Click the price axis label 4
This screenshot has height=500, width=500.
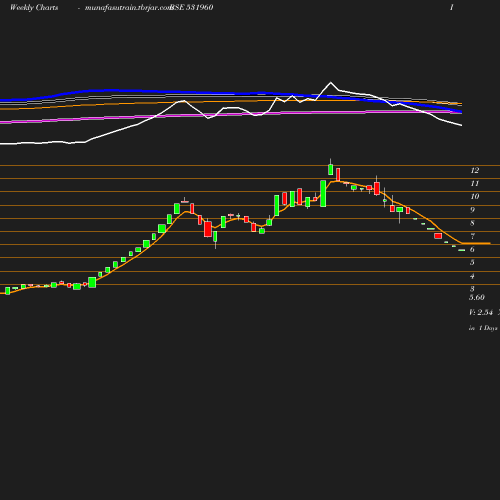472,276
